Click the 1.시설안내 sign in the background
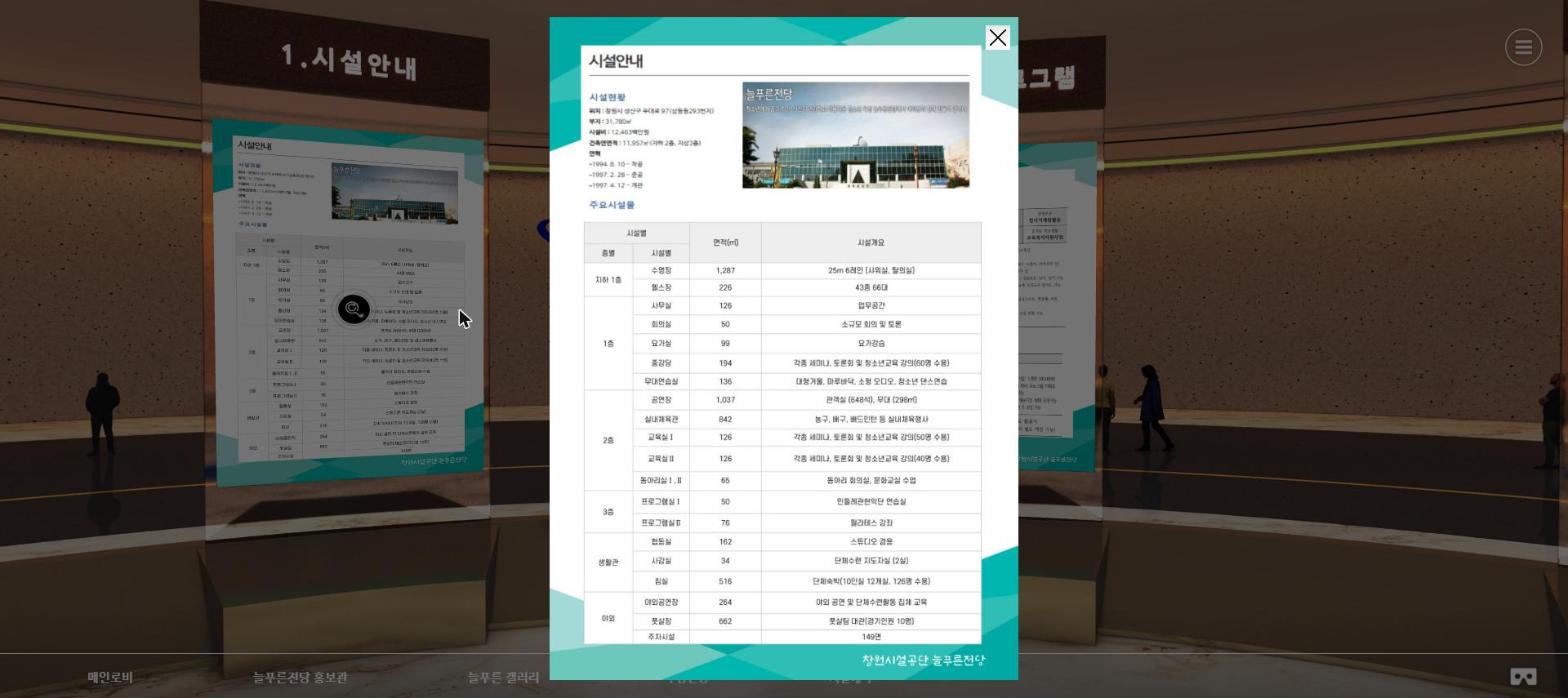1568x698 pixels. coord(348,60)
